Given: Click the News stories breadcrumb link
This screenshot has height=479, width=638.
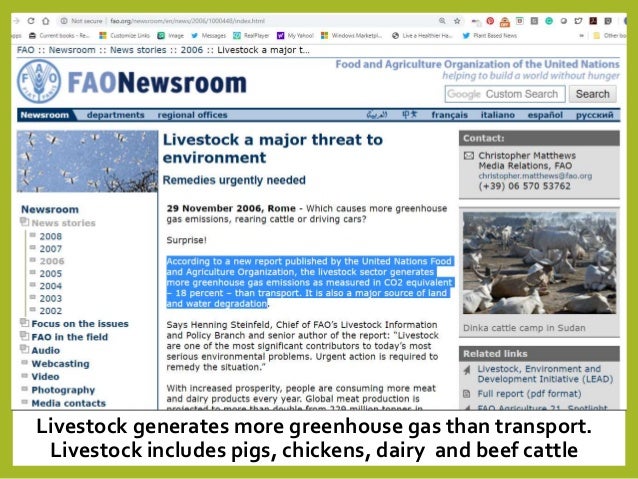Looking at the screenshot, I should tap(138, 50).
